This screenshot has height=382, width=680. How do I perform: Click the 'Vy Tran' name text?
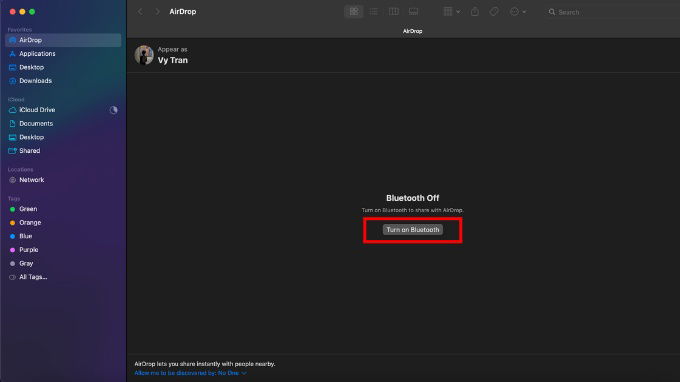click(x=173, y=60)
